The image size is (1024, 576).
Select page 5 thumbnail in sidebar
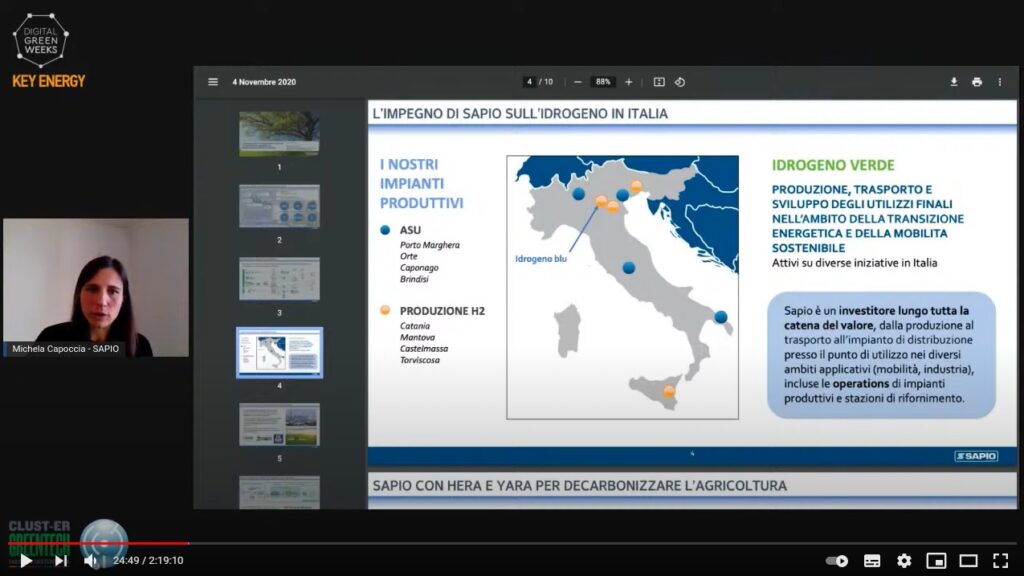(279, 424)
